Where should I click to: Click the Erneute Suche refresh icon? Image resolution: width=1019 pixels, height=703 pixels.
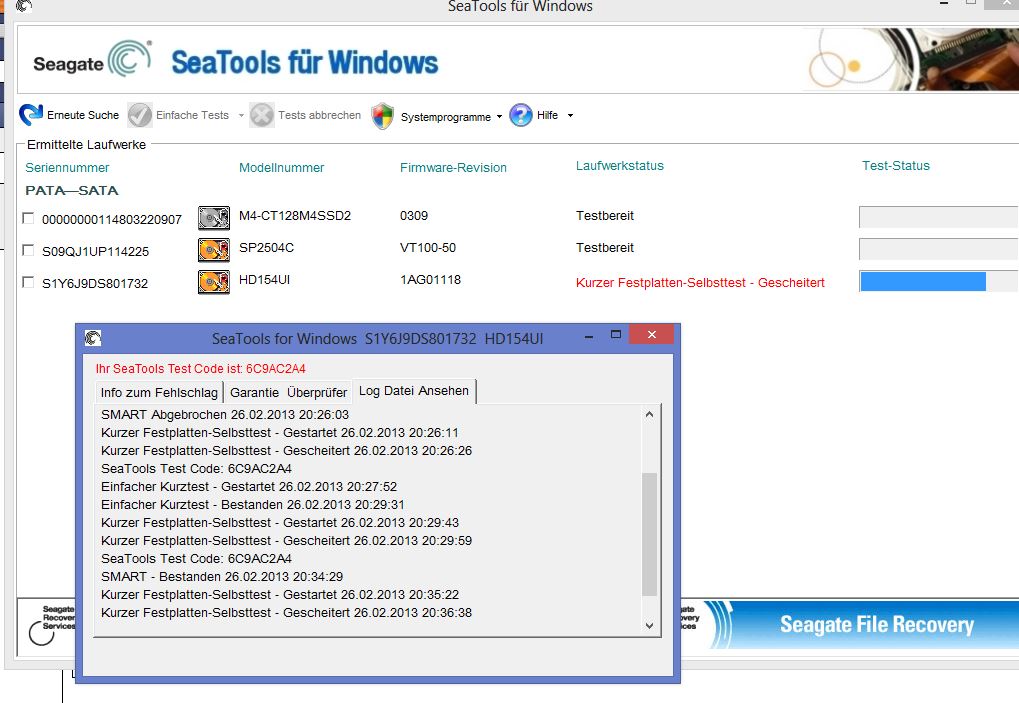tap(31, 115)
